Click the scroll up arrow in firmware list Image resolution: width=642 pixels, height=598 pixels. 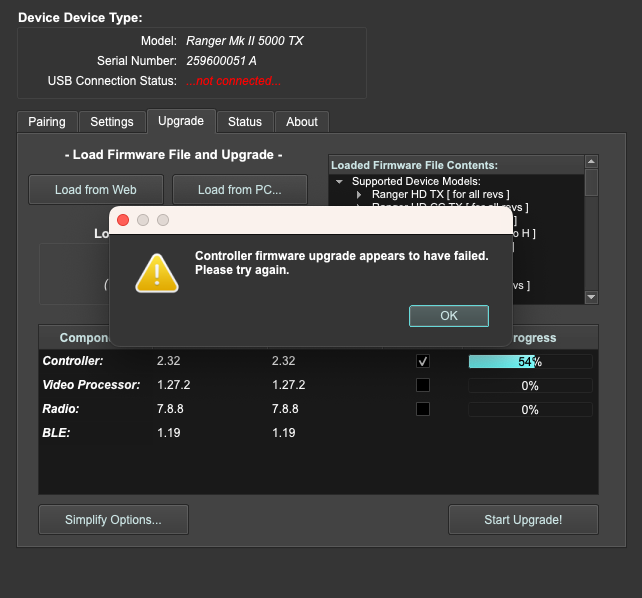point(591,162)
